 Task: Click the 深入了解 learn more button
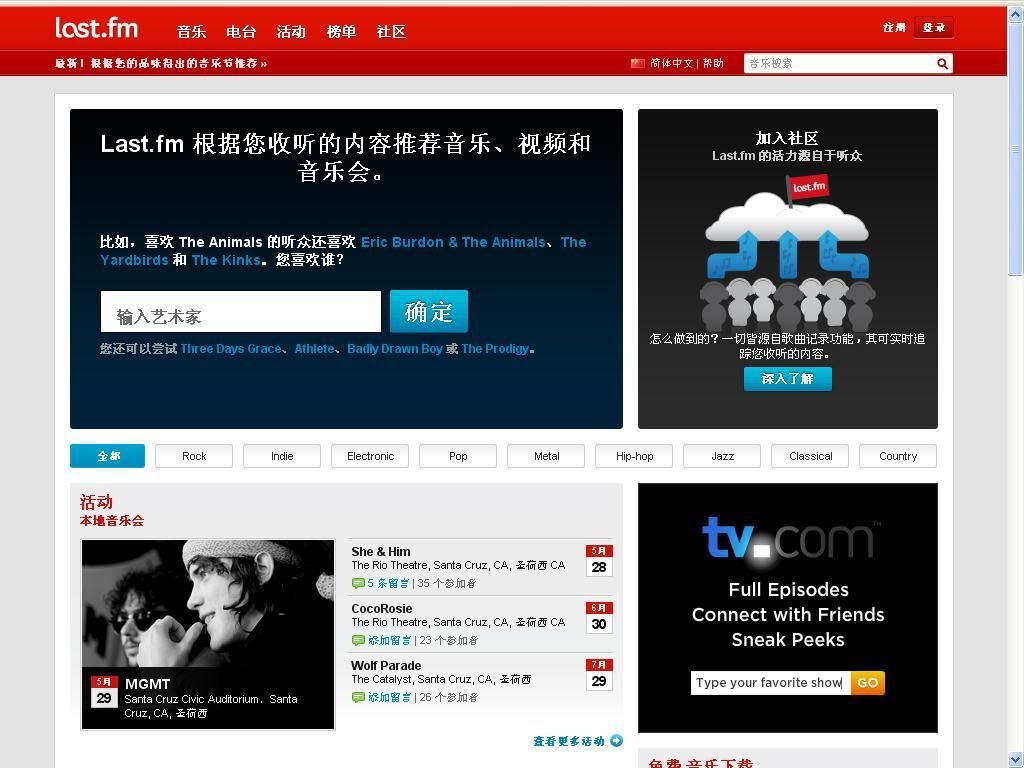tap(788, 379)
